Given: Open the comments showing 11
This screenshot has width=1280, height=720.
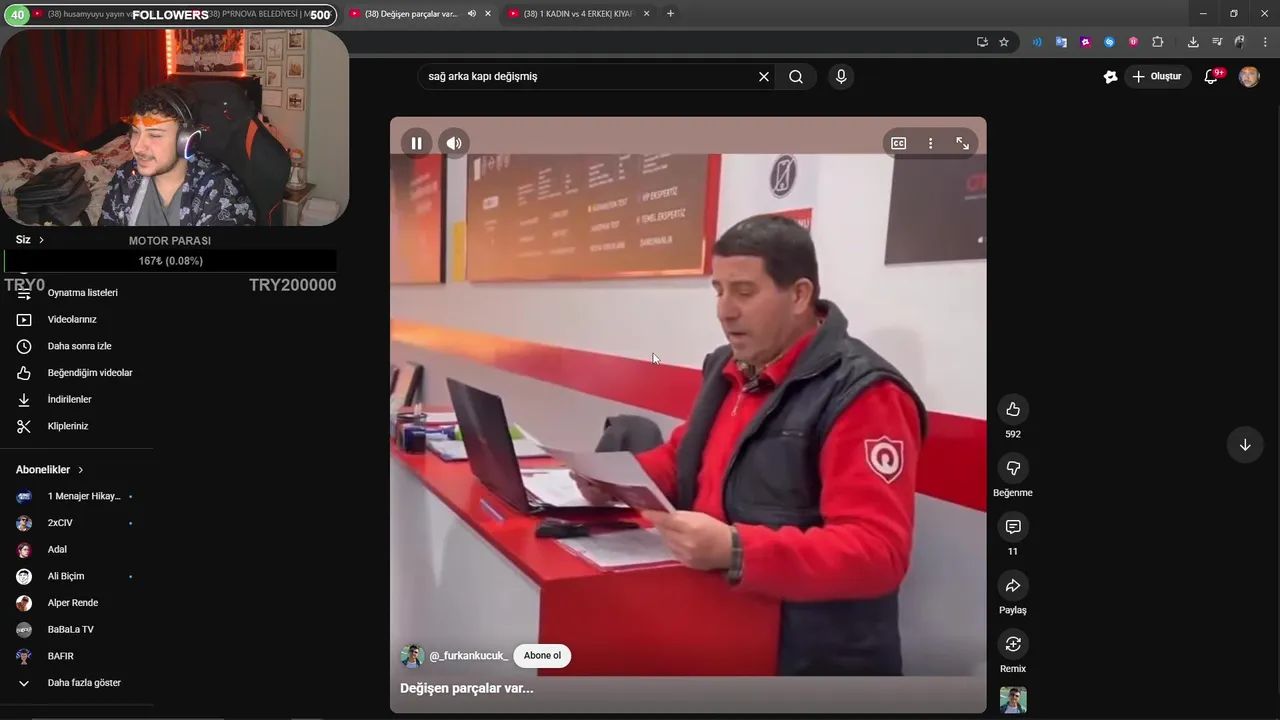Looking at the screenshot, I should 1013,526.
